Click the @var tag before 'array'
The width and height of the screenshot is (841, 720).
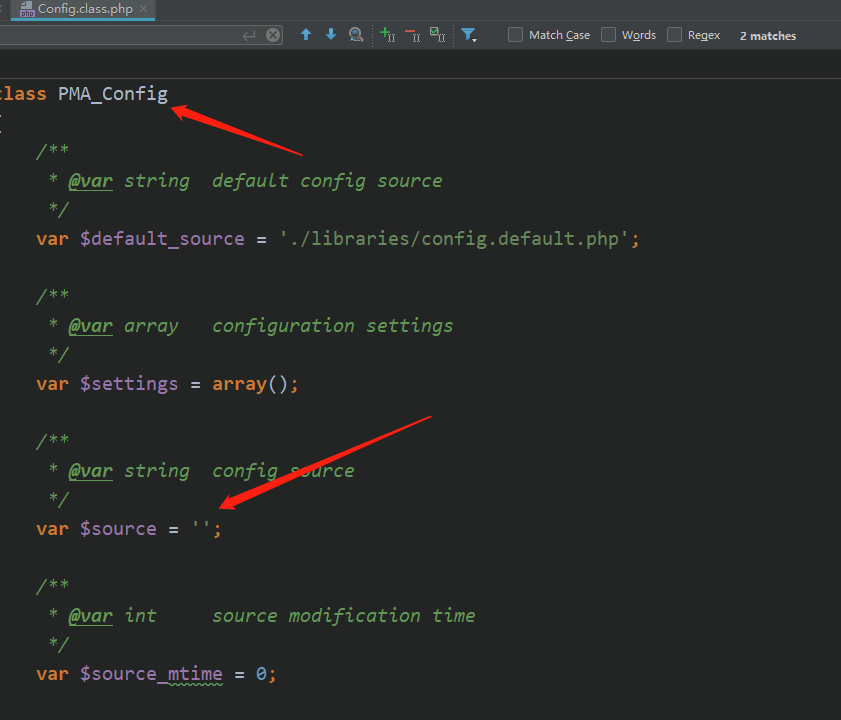91,326
